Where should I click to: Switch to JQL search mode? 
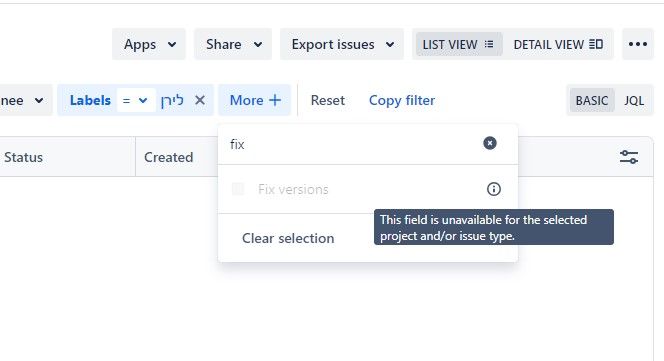pos(634,100)
